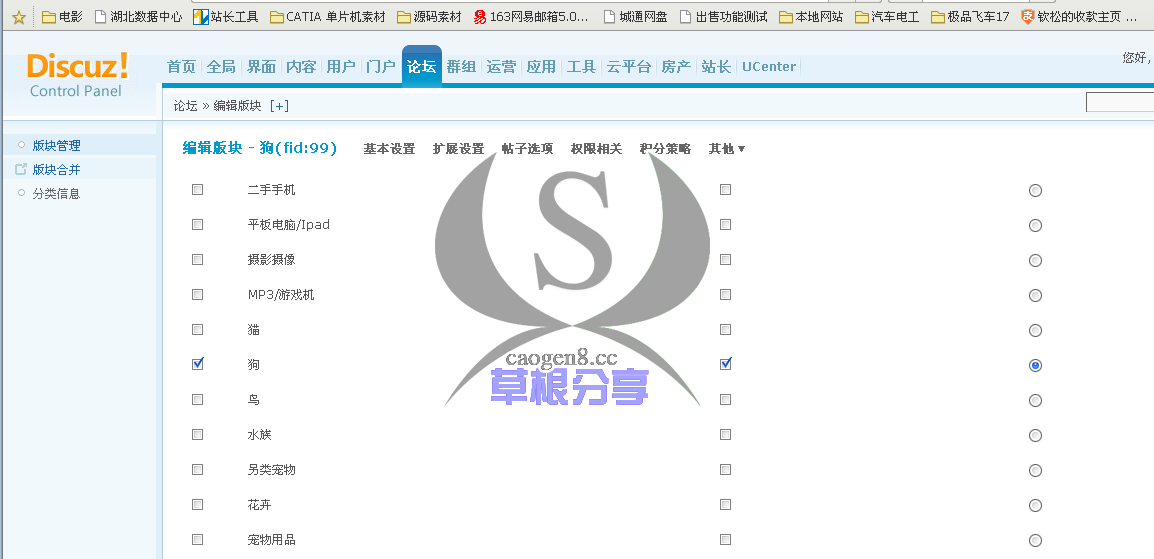Open the 汽车电工 bookmark folder
This screenshot has height=559, width=1154.
click(x=887, y=17)
